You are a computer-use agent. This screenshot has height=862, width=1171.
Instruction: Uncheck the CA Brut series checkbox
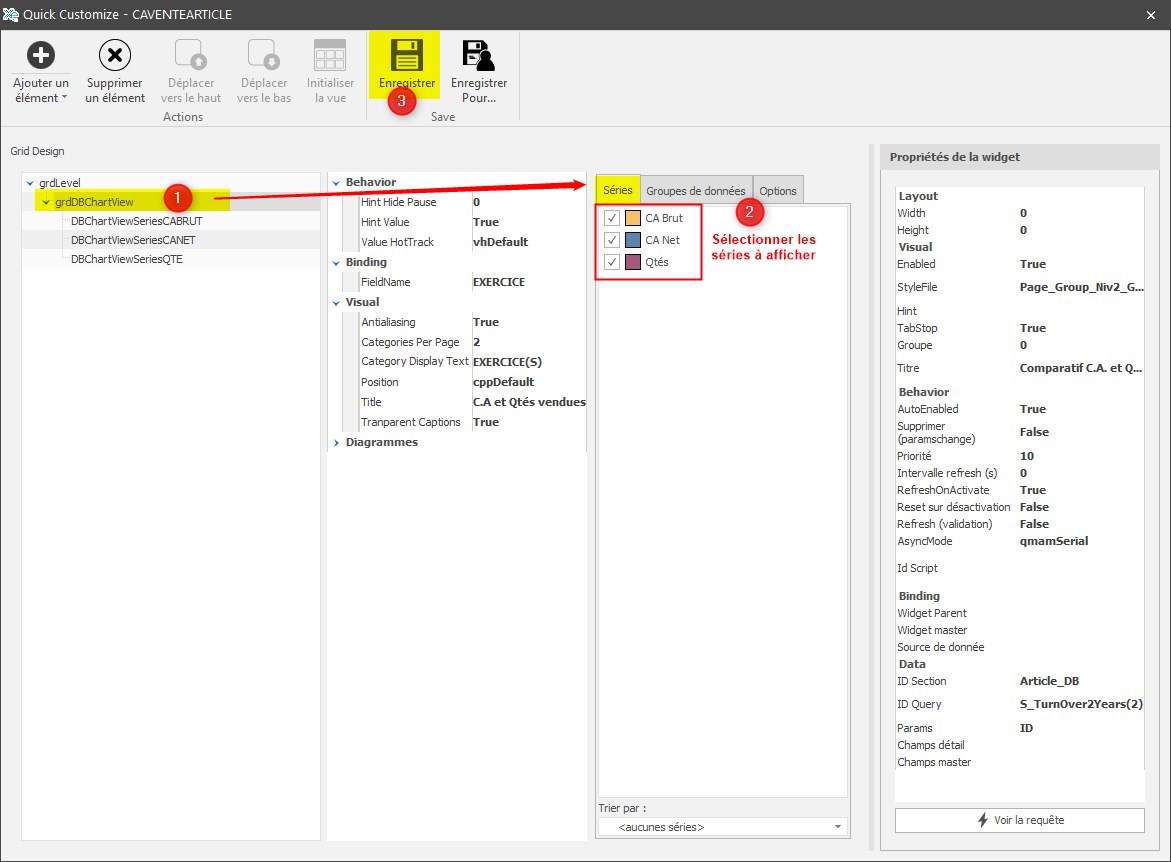point(612,218)
